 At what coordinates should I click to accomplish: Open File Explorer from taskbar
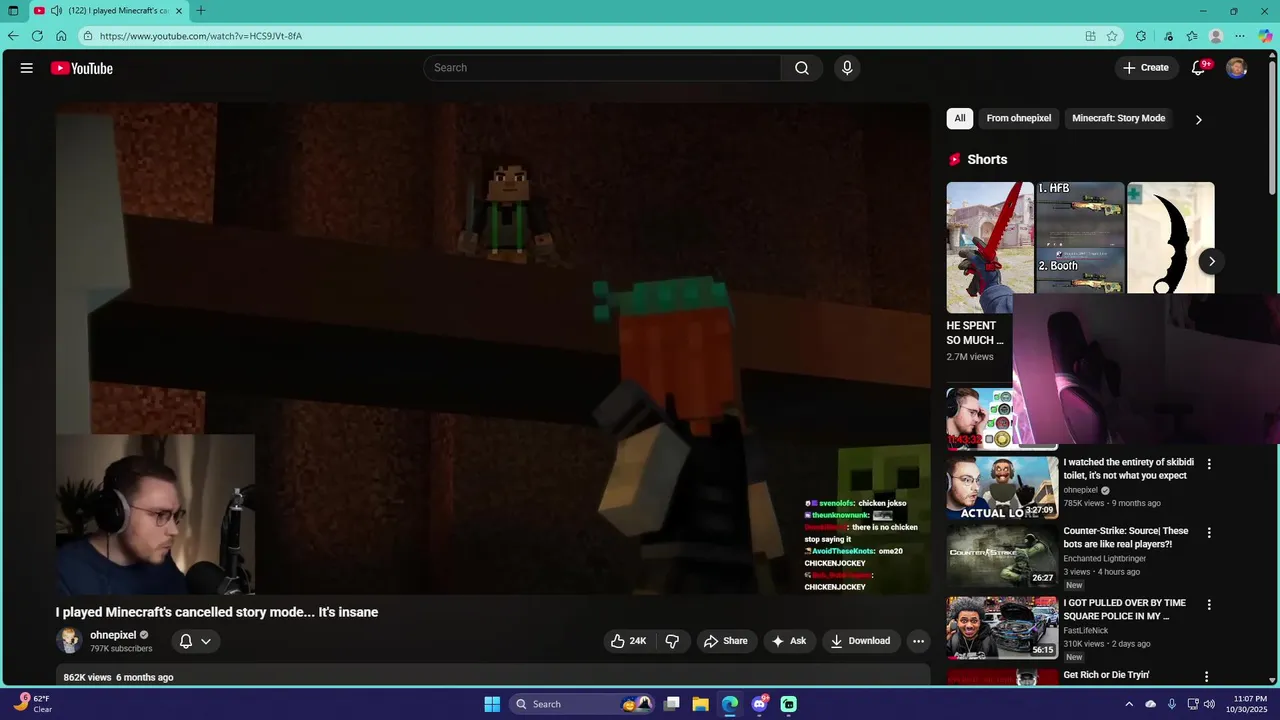(701, 704)
